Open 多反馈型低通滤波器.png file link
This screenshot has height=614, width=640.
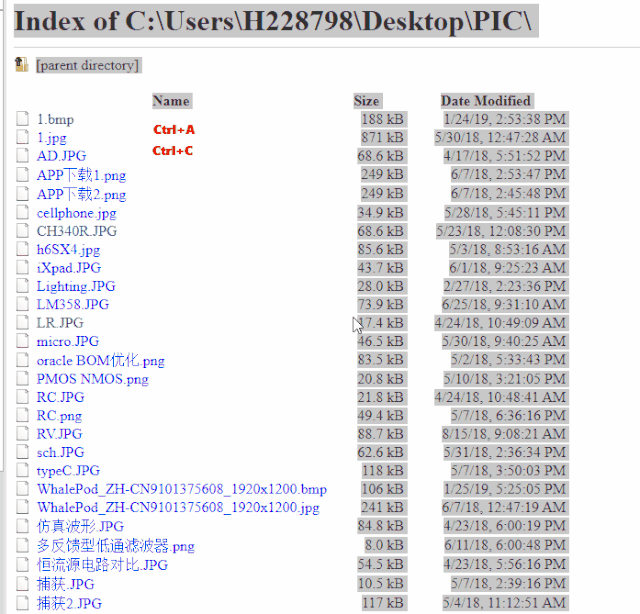point(116,546)
